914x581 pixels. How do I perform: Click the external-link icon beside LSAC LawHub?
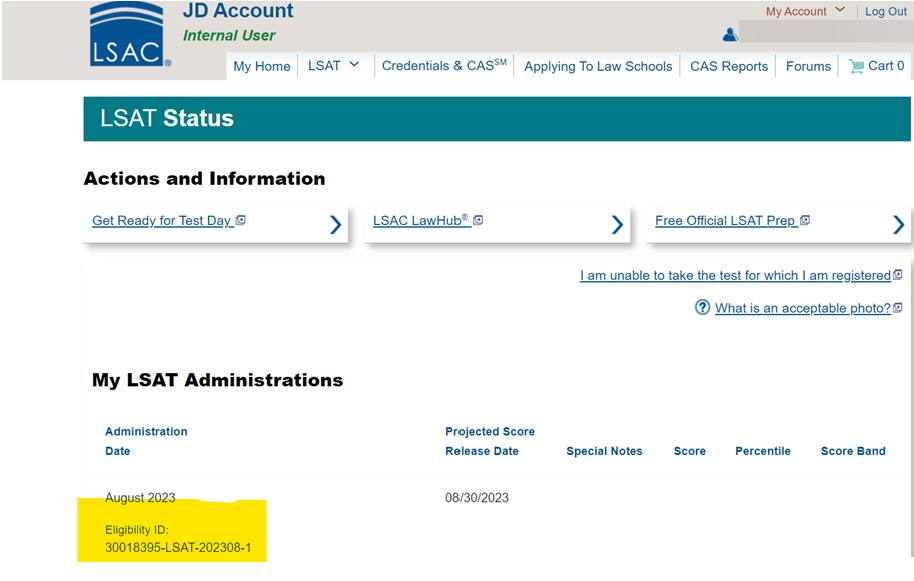coord(479,220)
